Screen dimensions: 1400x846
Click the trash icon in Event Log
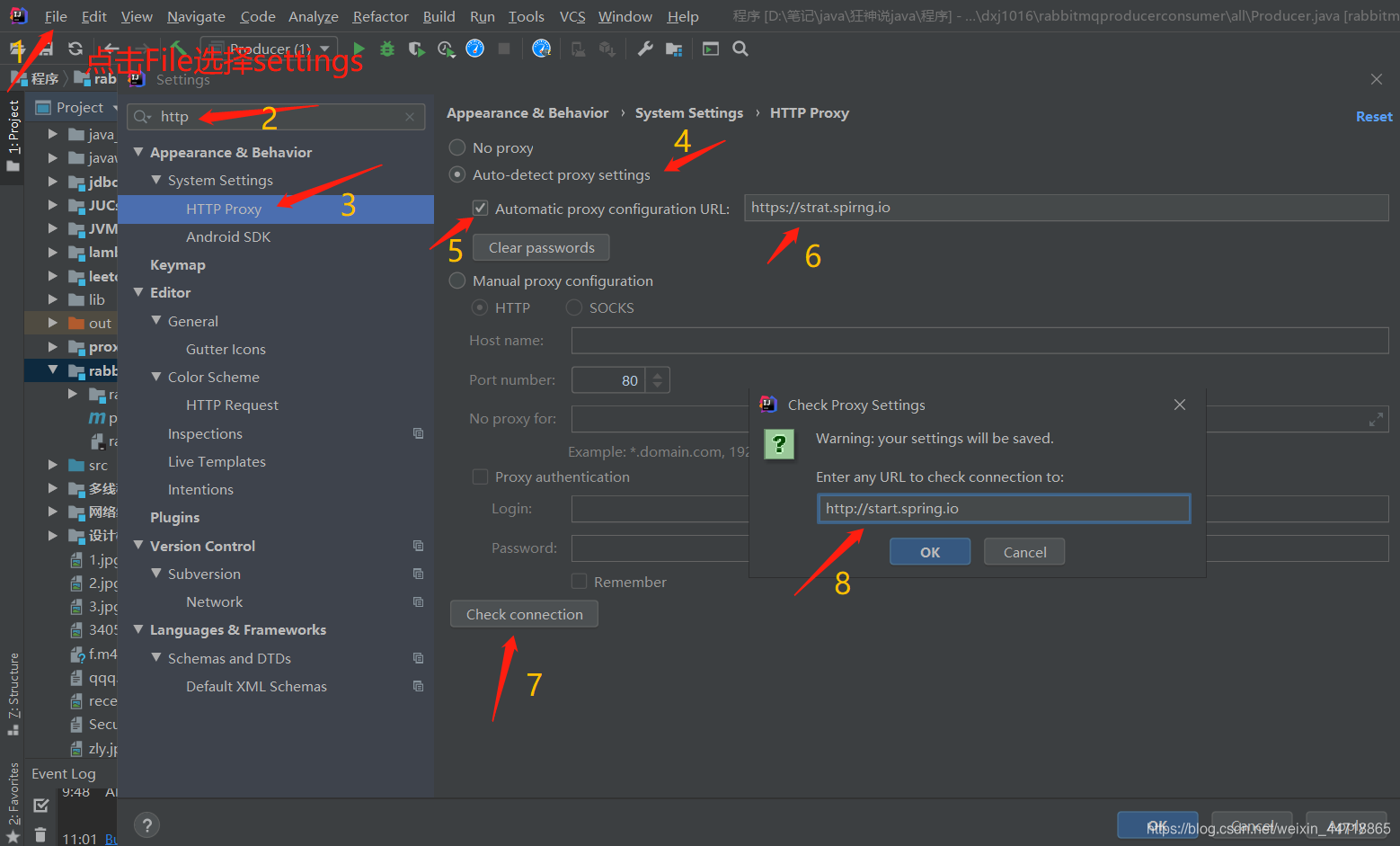tap(40, 834)
